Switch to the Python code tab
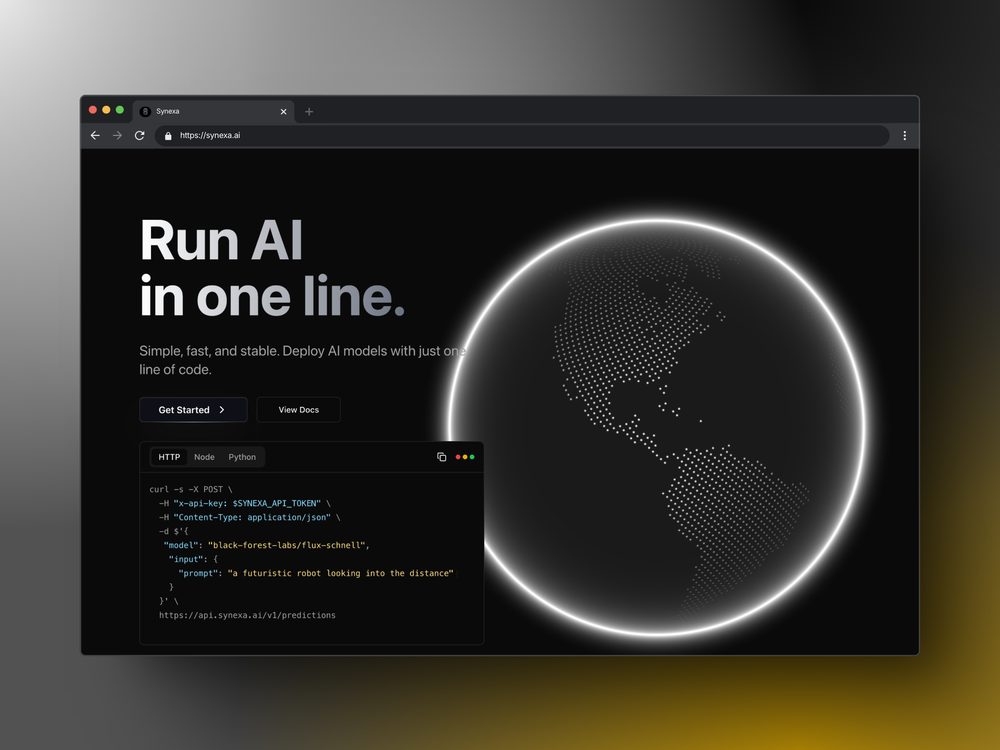1000x750 pixels. click(242, 457)
